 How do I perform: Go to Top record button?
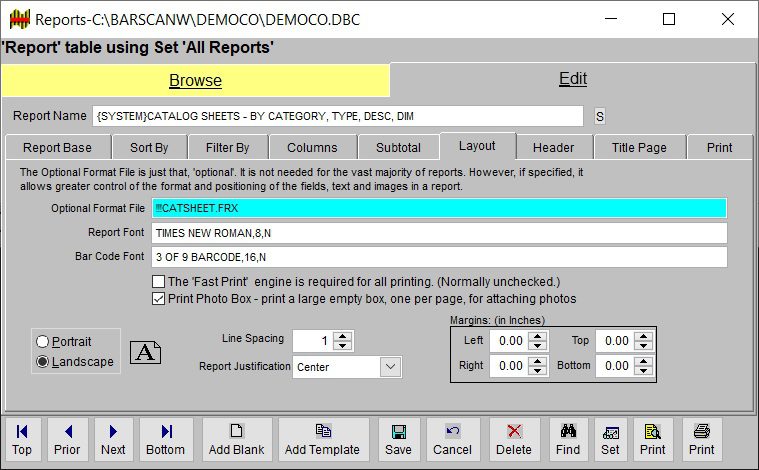click(x=22, y=439)
